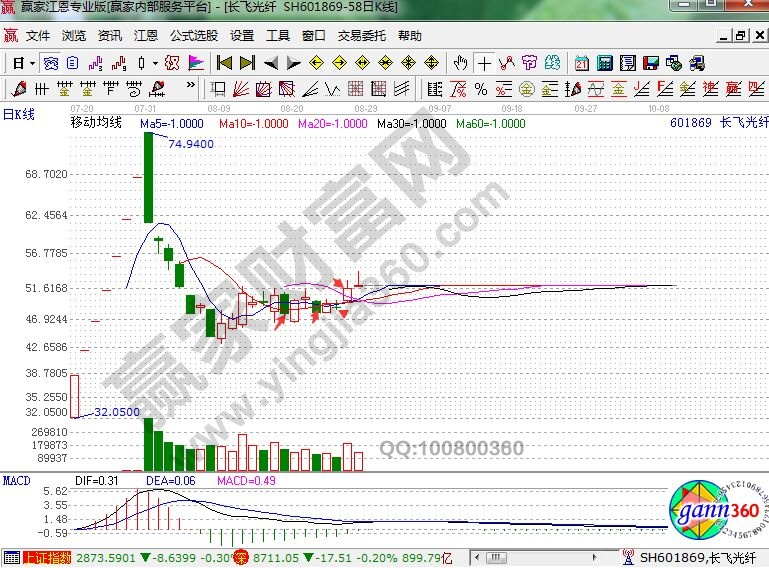
Task: Click the 上证指数 status bar label
Action: click(47, 557)
